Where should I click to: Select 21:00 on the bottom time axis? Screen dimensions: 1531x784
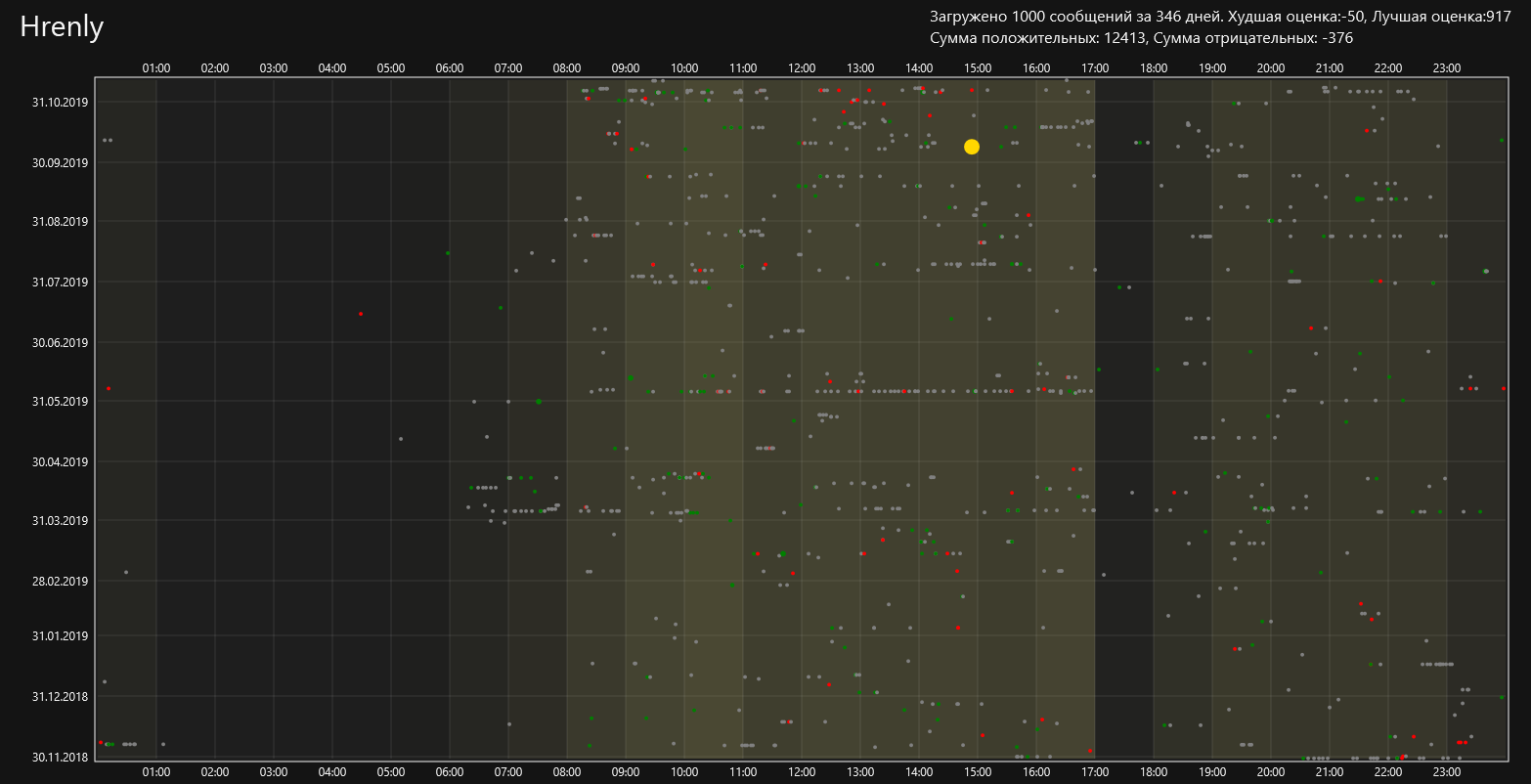[1330, 771]
